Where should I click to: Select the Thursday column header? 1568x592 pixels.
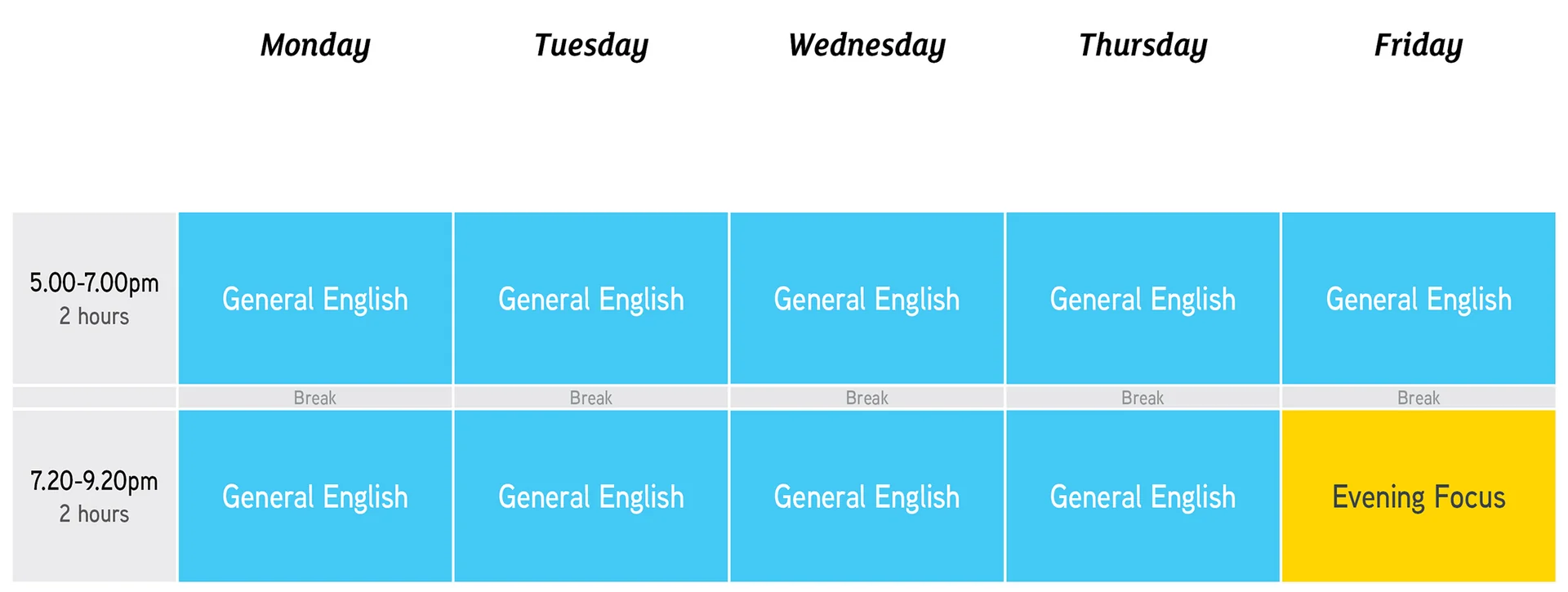point(1143,46)
